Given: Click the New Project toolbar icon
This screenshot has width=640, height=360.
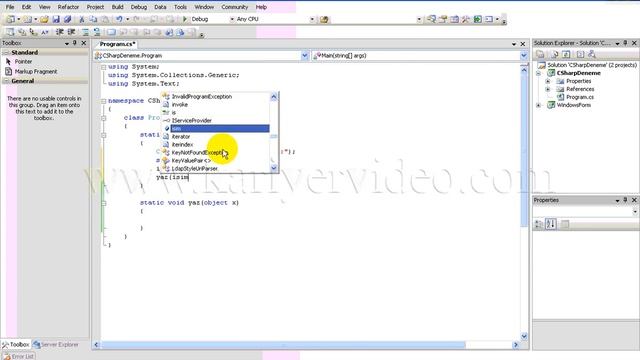Looking at the screenshot, I should [x=11, y=19].
